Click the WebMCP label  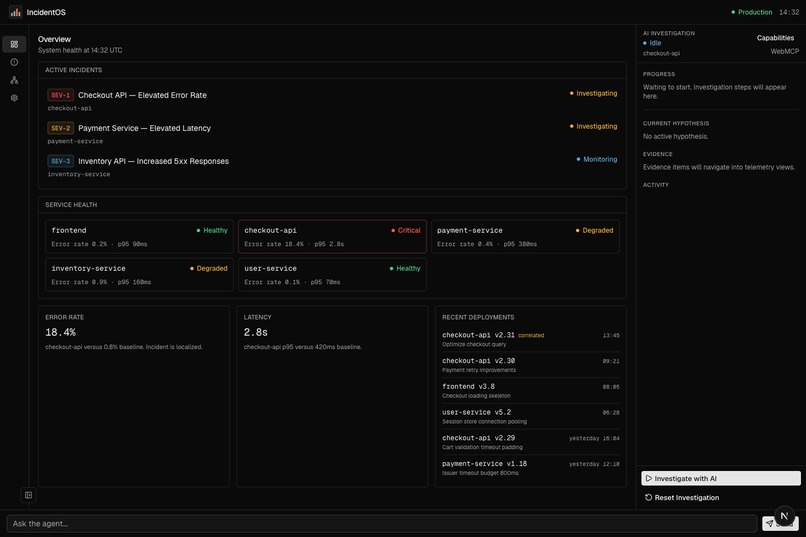784,51
